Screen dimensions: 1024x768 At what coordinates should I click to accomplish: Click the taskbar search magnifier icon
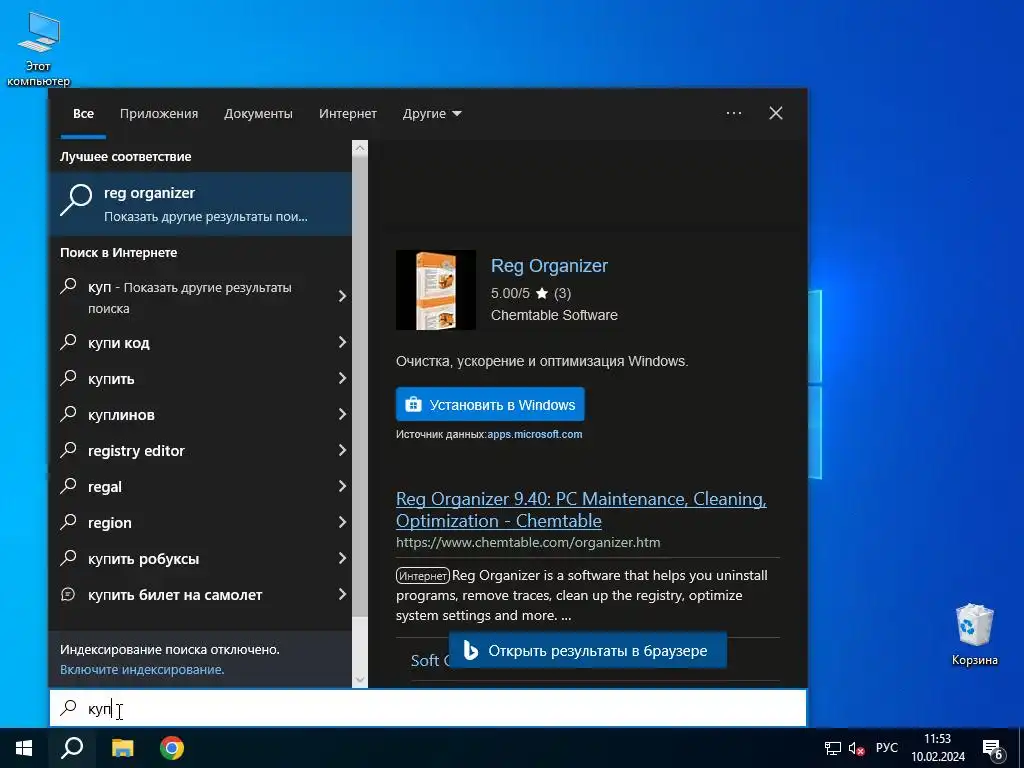click(x=72, y=748)
